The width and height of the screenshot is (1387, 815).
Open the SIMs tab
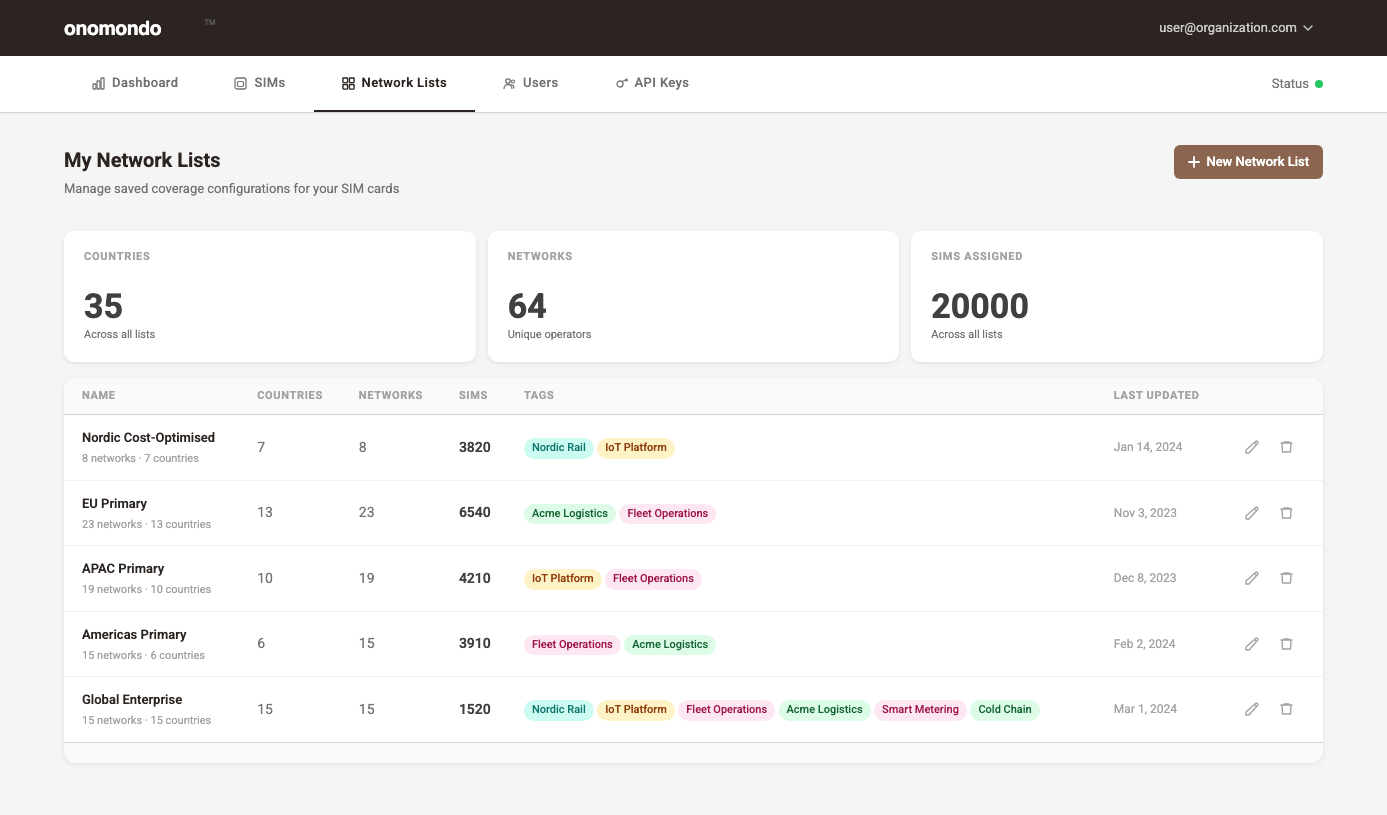(x=260, y=83)
